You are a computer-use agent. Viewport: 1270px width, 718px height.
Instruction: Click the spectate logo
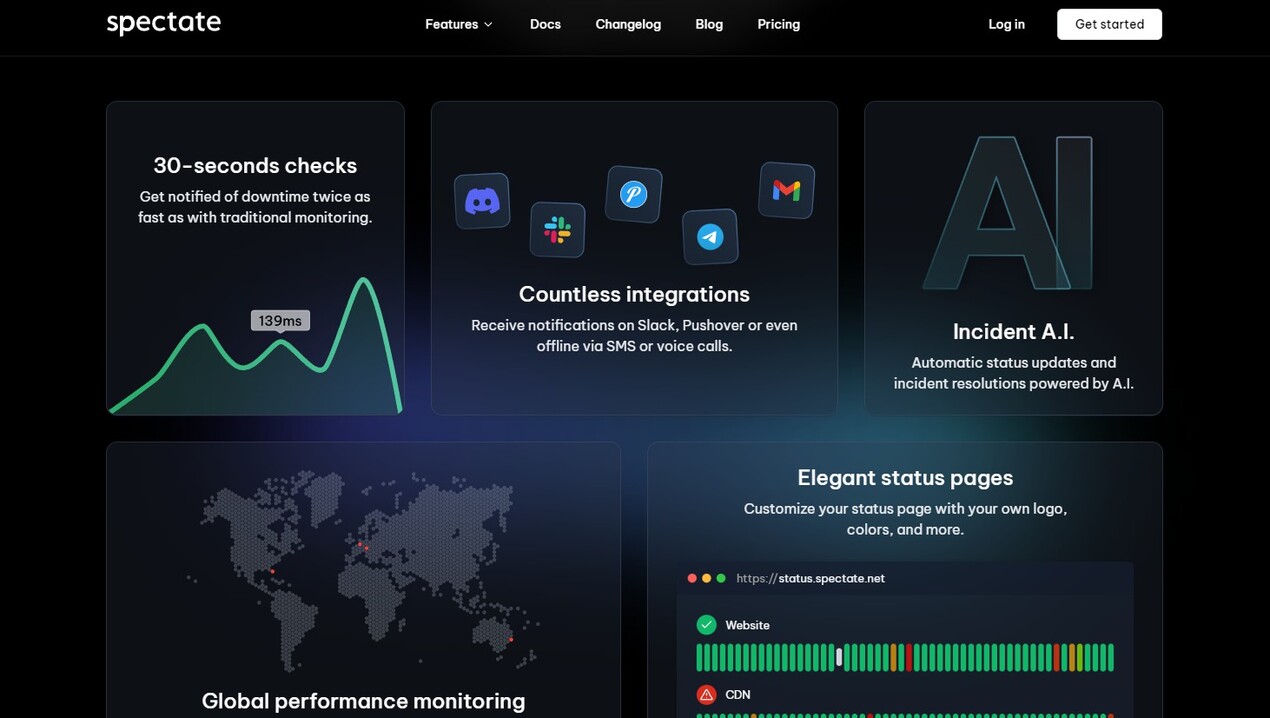[164, 23]
